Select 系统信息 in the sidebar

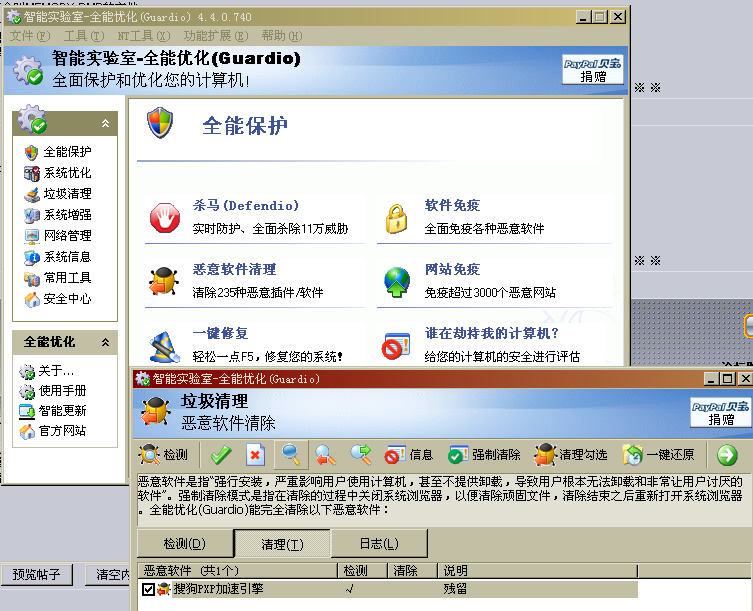[67, 257]
